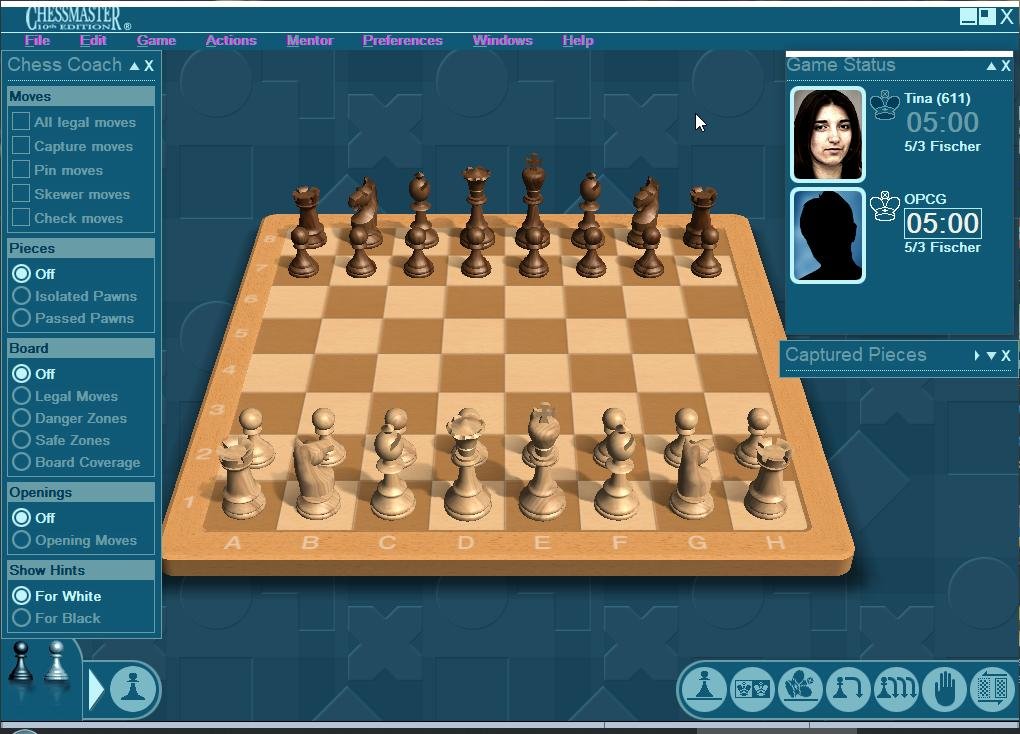
Task: Open the Edit menu
Action: 93,40
